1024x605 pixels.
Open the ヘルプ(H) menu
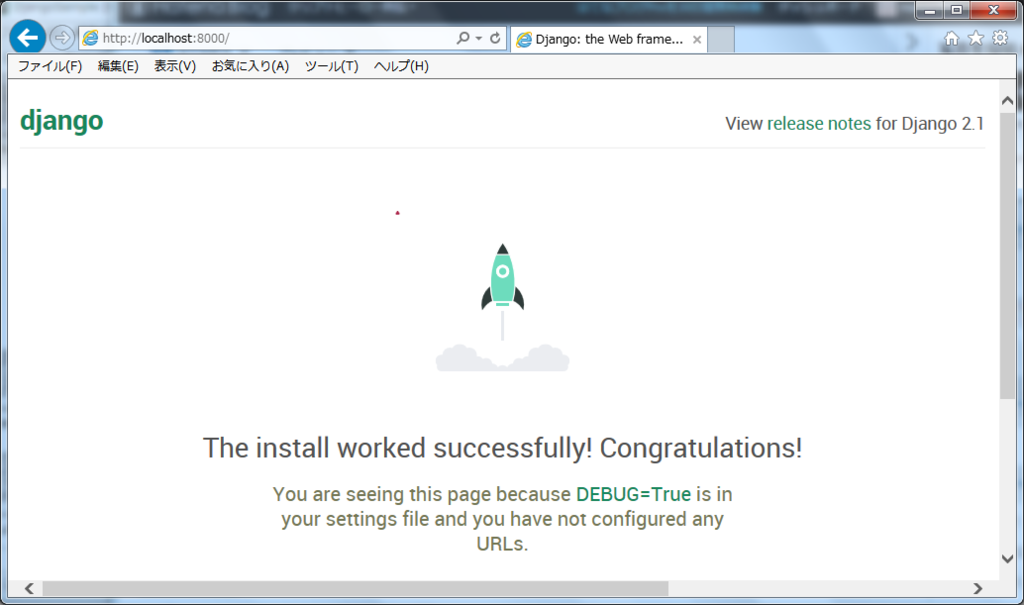(x=401, y=66)
